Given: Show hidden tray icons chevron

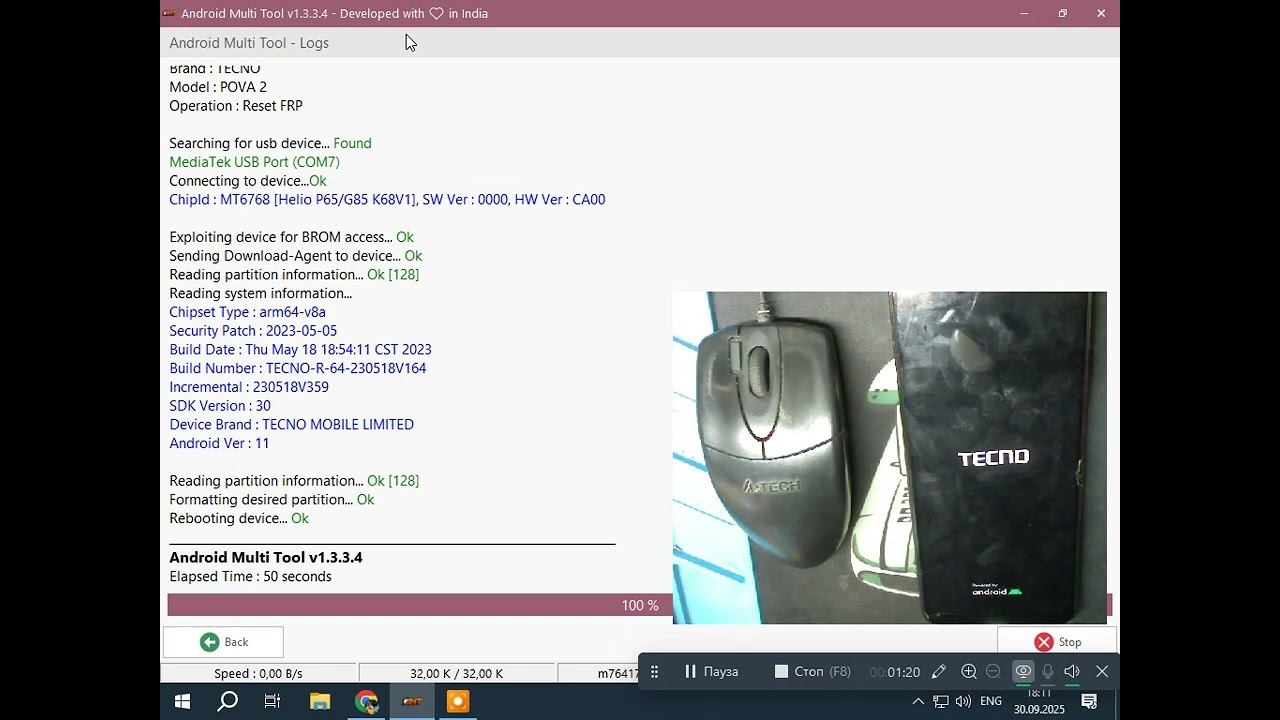Looking at the screenshot, I should (x=918, y=702).
